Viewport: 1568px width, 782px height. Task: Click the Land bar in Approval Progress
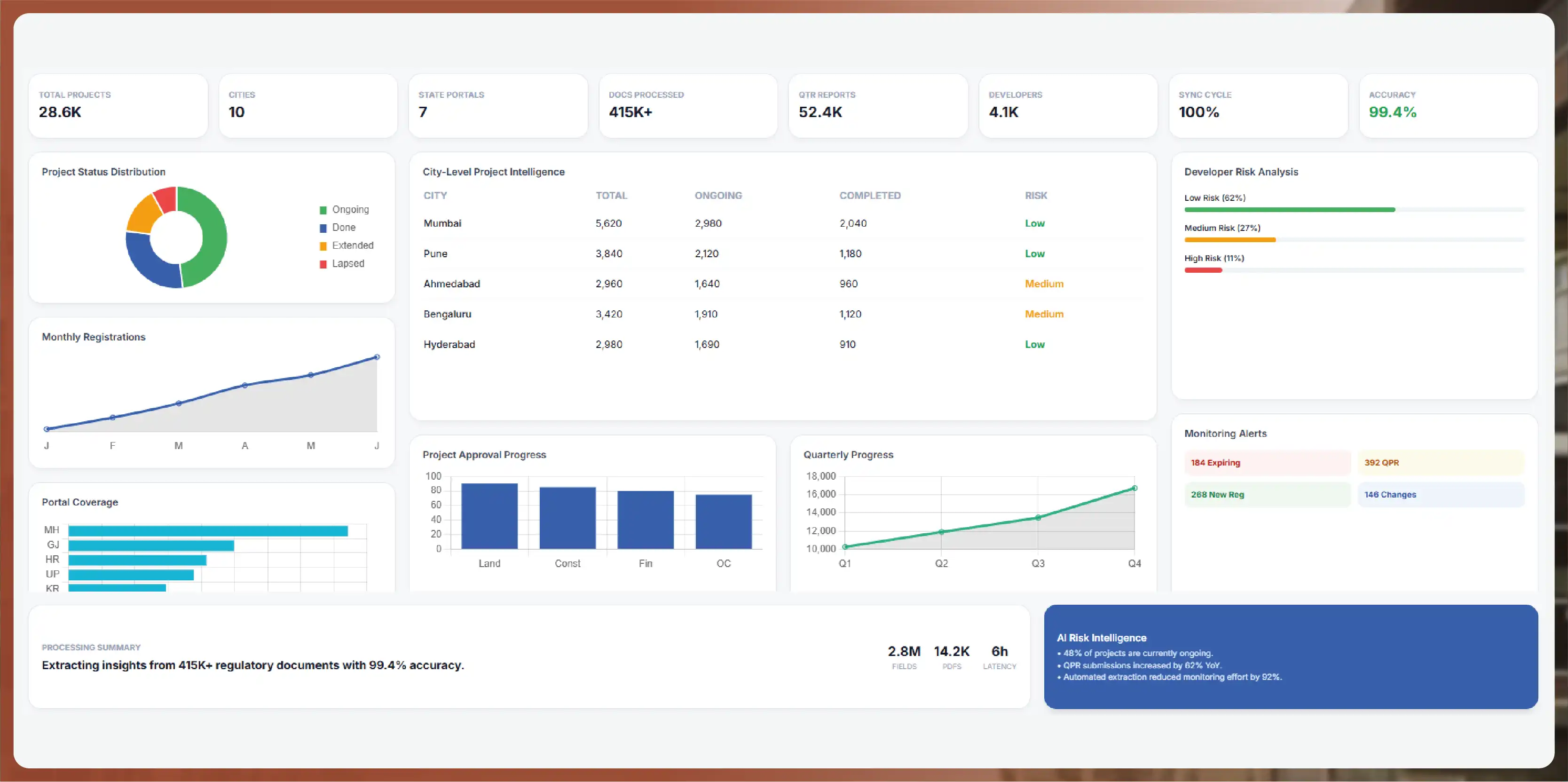(489, 516)
